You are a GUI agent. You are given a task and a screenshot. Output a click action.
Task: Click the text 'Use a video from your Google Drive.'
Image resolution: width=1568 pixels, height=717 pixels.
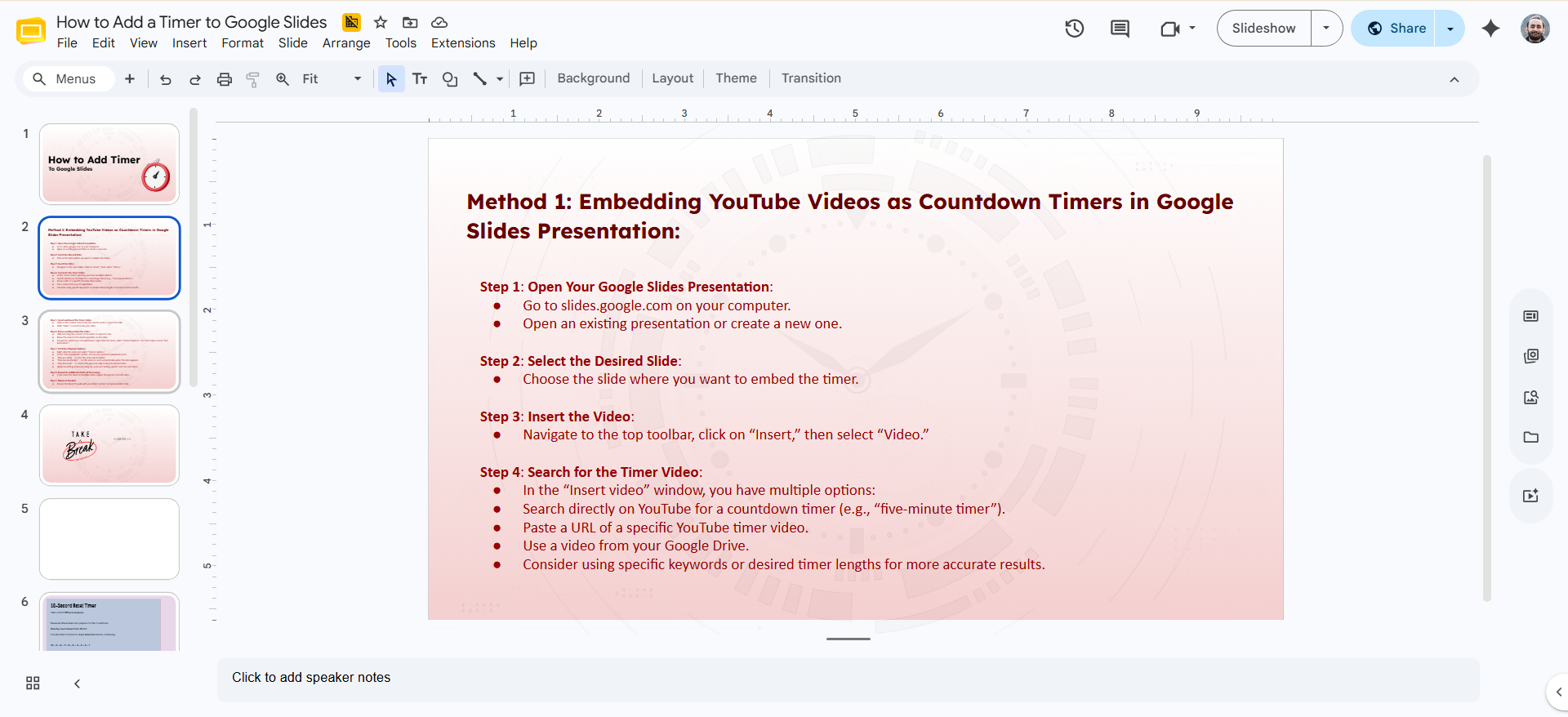tap(635, 546)
